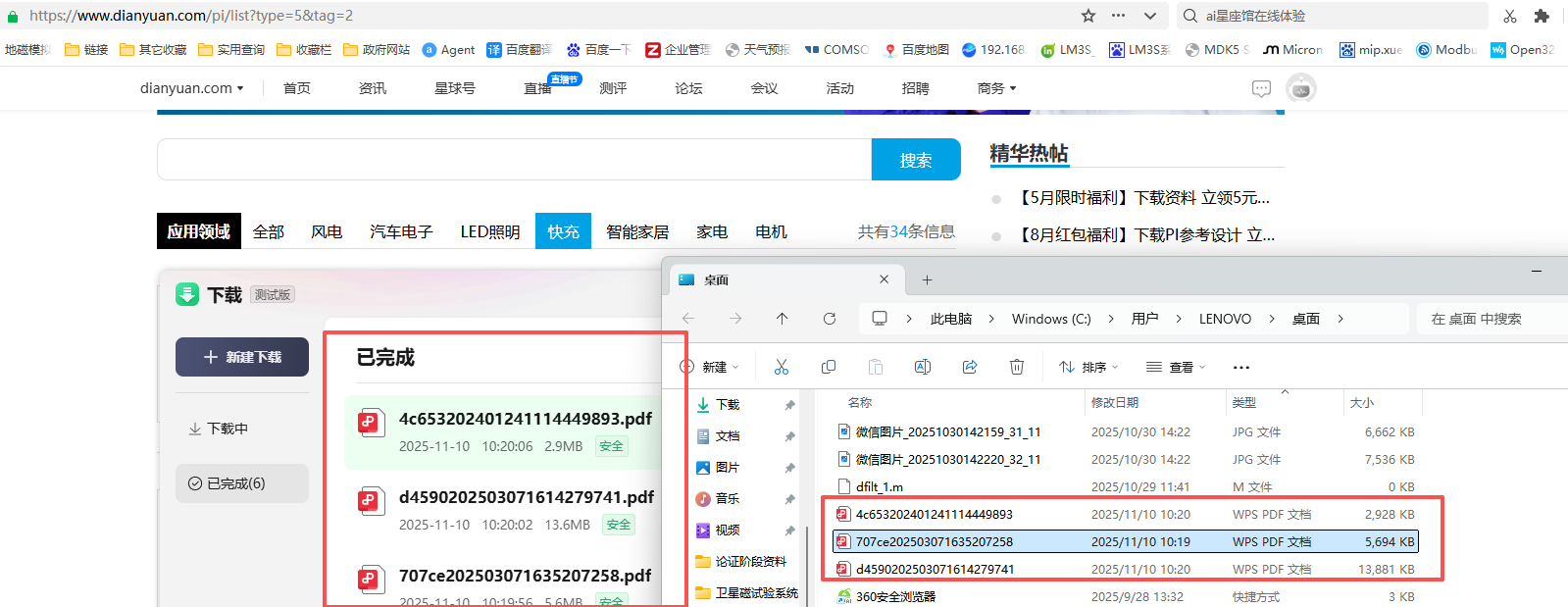Open the 排序 sort dropdown

[x=1088, y=367]
